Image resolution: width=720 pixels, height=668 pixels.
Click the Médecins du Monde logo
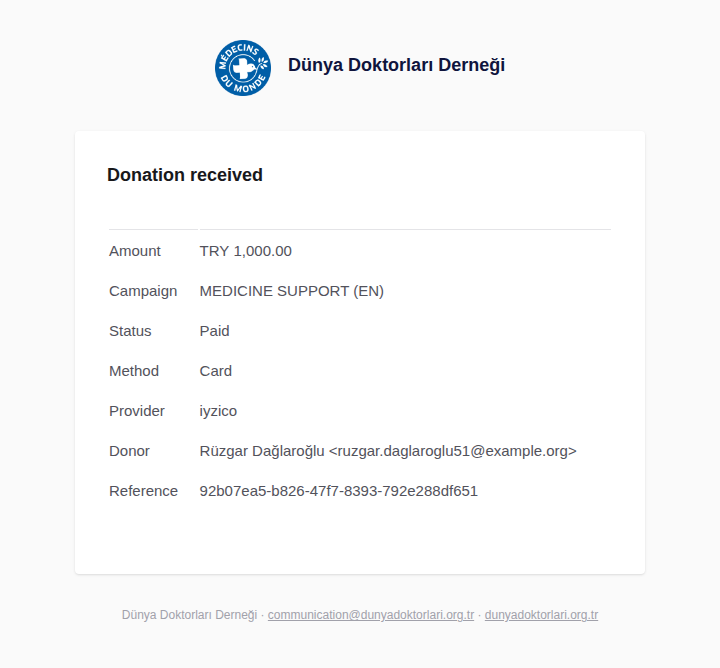[243, 68]
